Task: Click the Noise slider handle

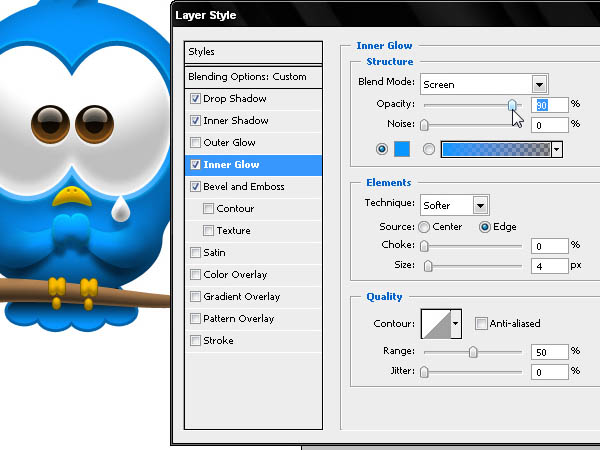Action: click(424, 125)
